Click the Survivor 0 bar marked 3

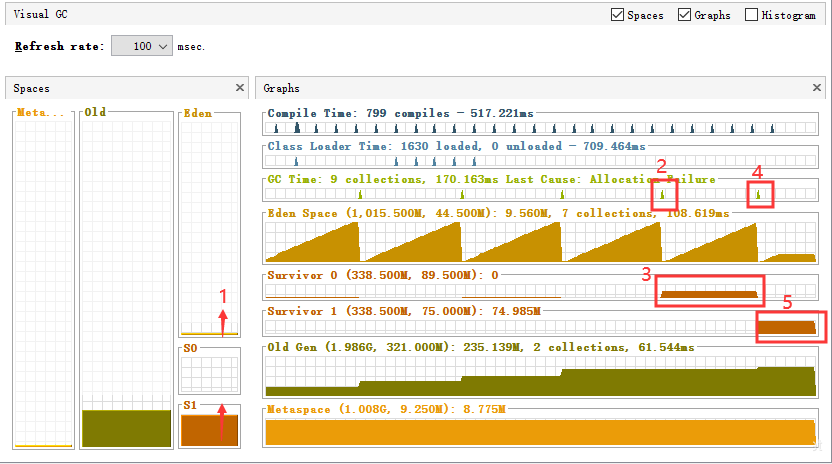709,294
